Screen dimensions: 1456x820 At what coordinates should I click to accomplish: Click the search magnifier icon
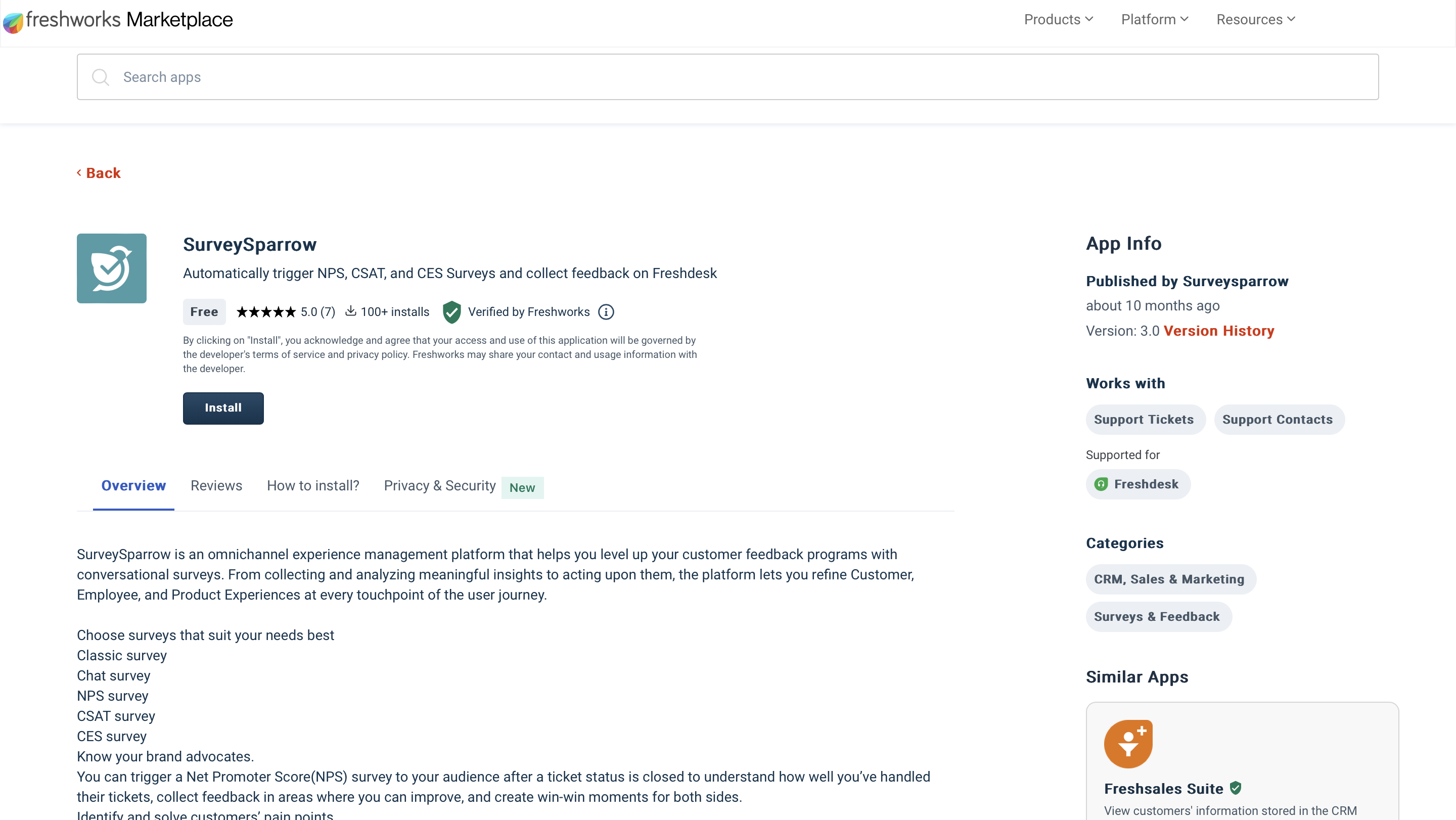(x=100, y=77)
